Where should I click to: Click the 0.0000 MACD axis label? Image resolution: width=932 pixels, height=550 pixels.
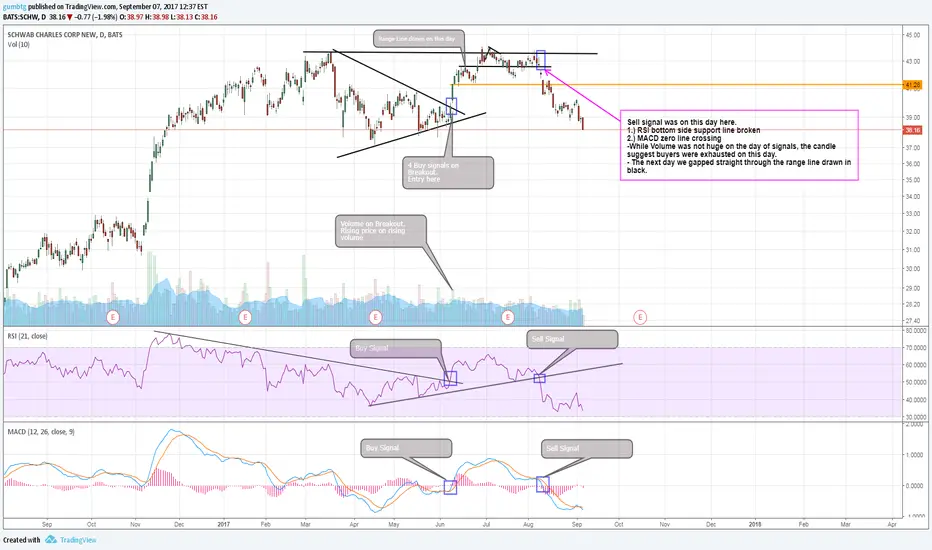pos(914,486)
